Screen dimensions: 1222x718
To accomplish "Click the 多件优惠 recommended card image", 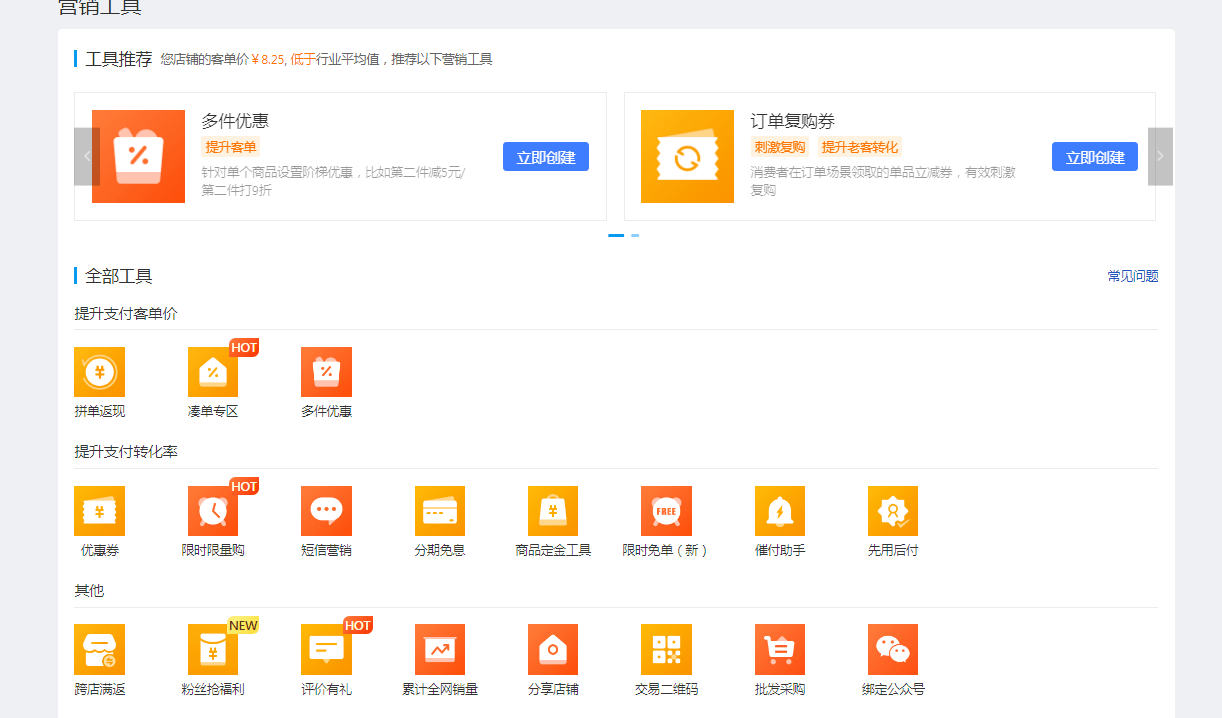I will tap(138, 156).
